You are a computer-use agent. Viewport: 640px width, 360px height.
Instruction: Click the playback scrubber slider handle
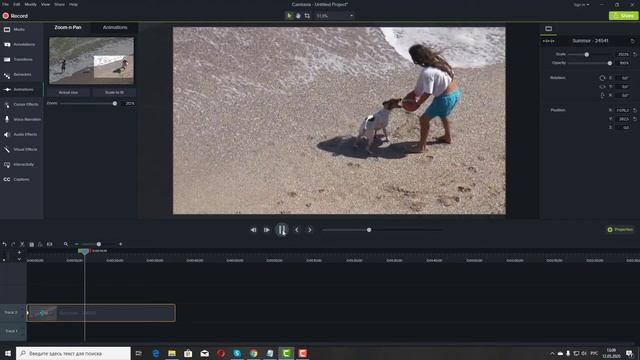[369, 230]
